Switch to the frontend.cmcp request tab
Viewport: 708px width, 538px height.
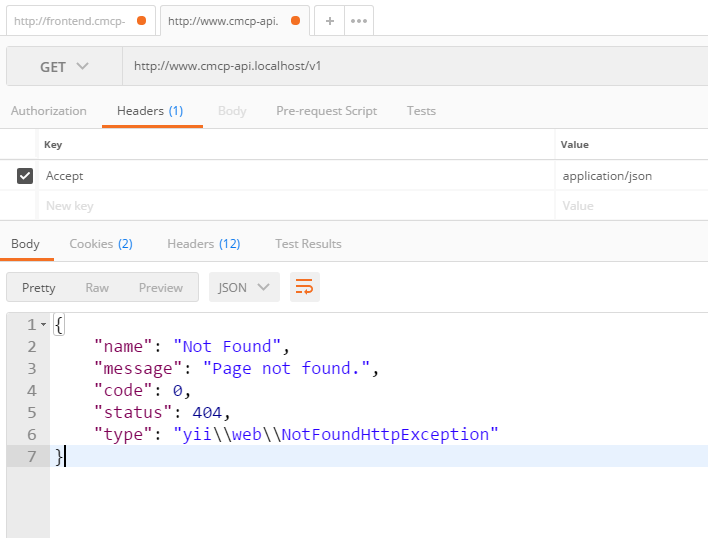[x=70, y=21]
